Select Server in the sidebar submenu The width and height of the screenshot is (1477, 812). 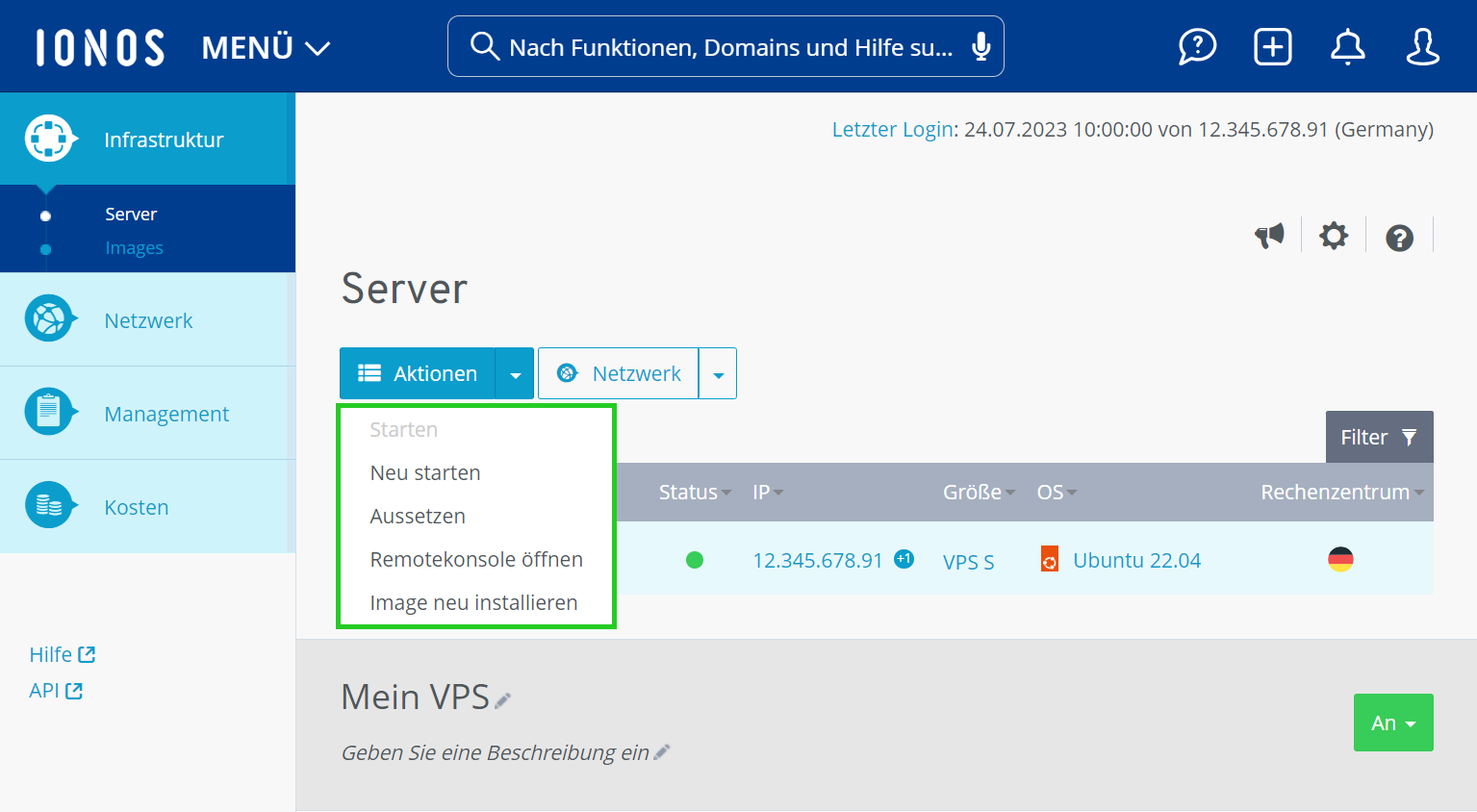pos(131,214)
